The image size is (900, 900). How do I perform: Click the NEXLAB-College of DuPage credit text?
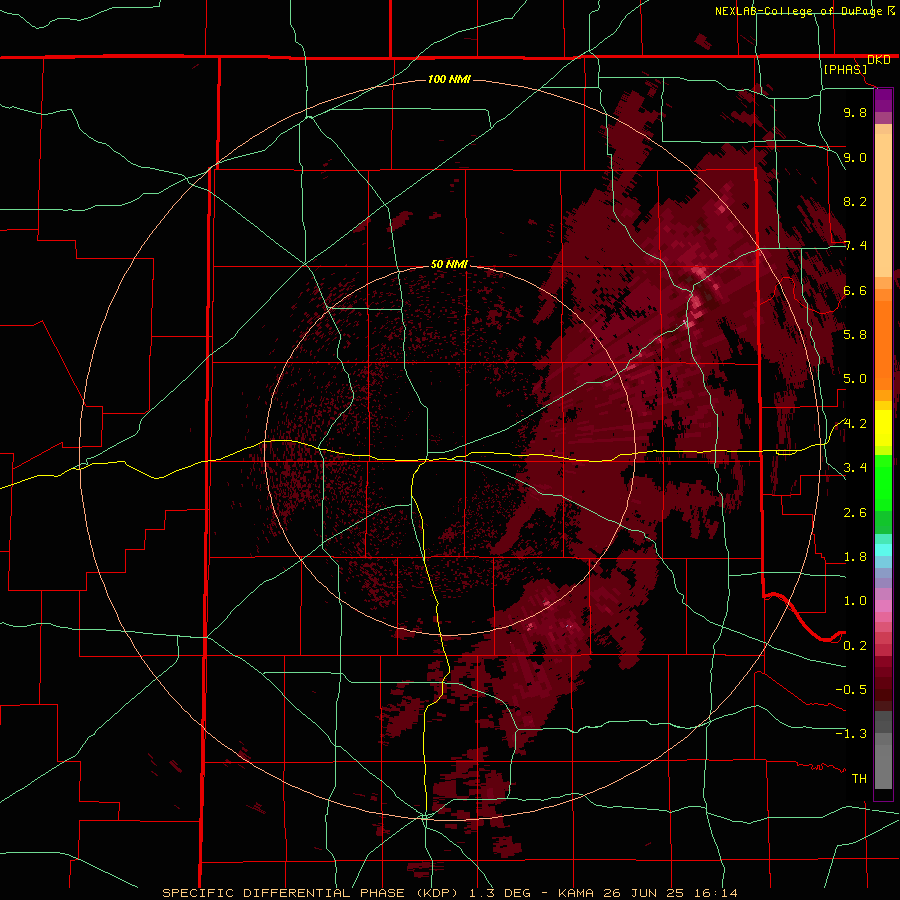798,11
